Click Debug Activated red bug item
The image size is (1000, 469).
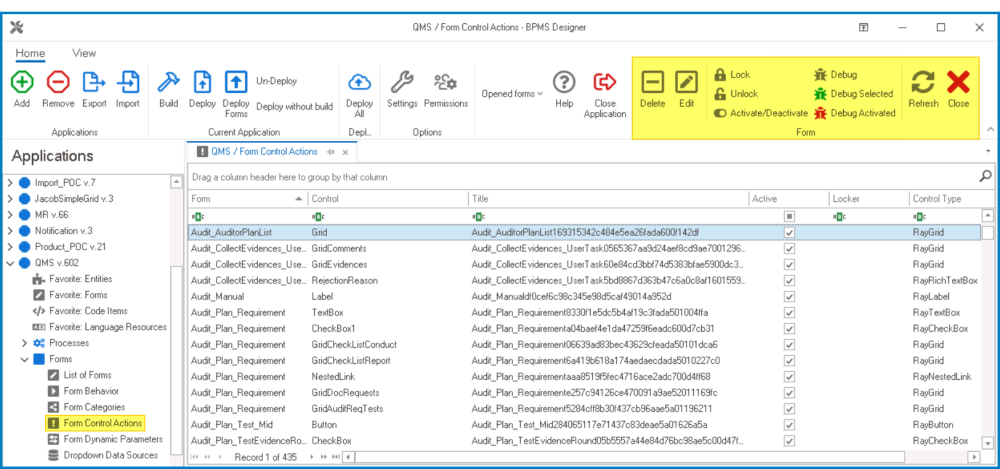tap(855, 113)
